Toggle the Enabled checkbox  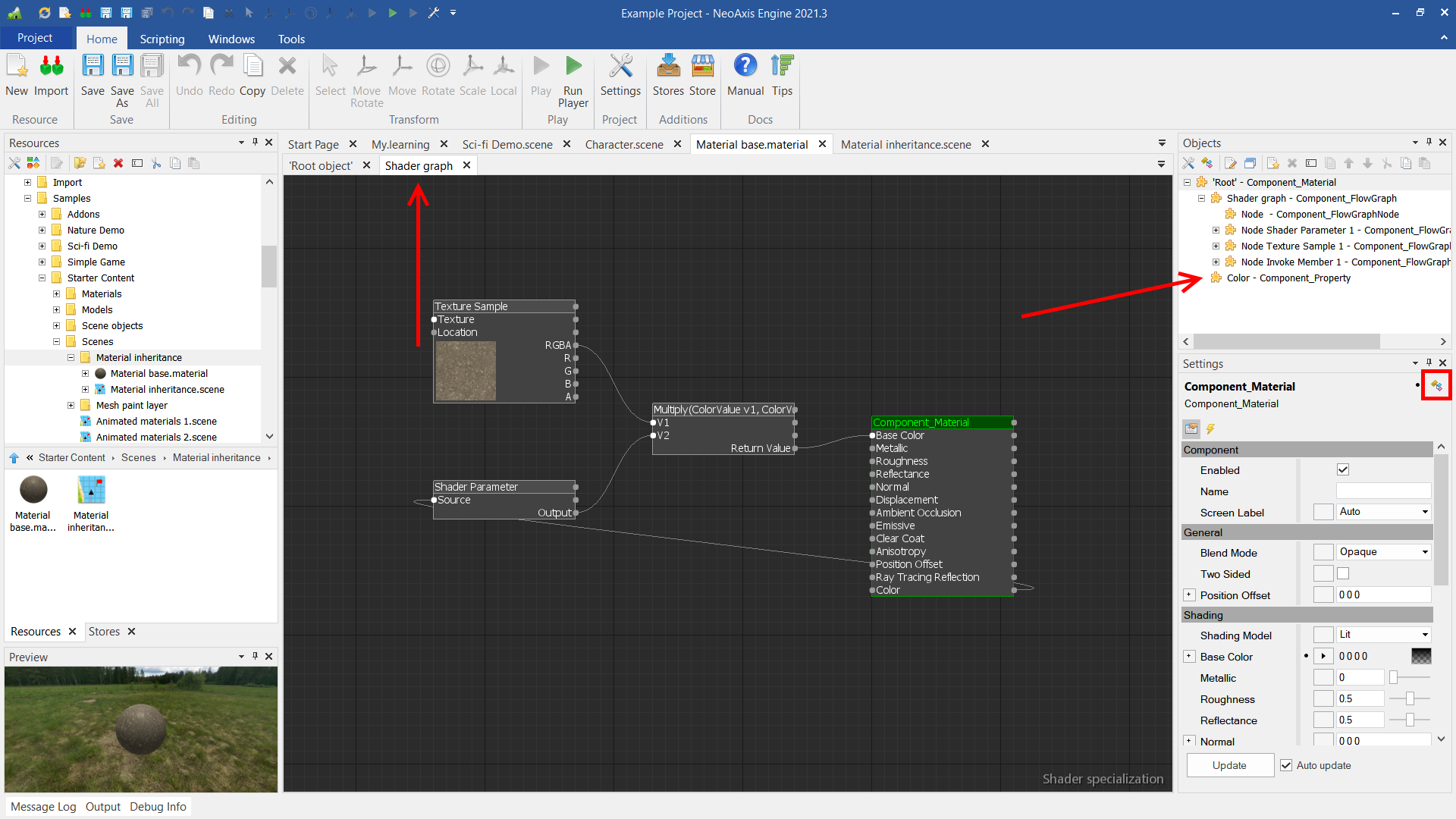pos(1343,470)
